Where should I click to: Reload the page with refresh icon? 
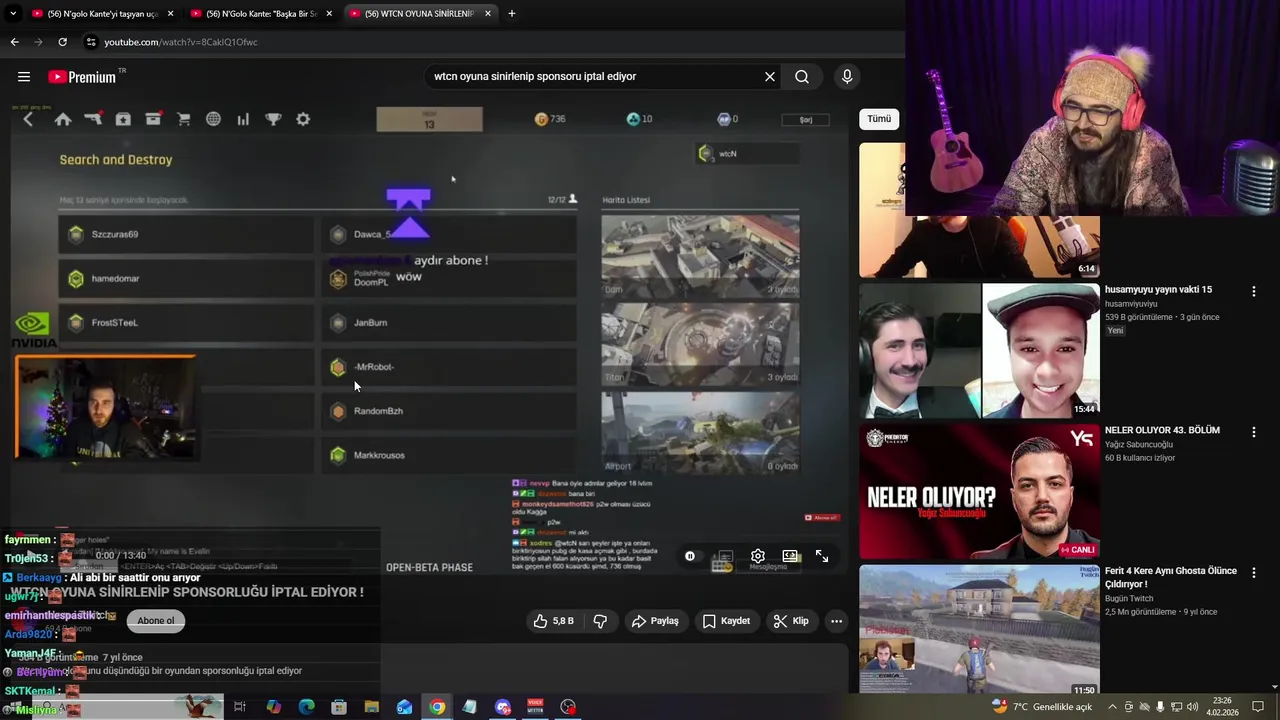tap(62, 42)
